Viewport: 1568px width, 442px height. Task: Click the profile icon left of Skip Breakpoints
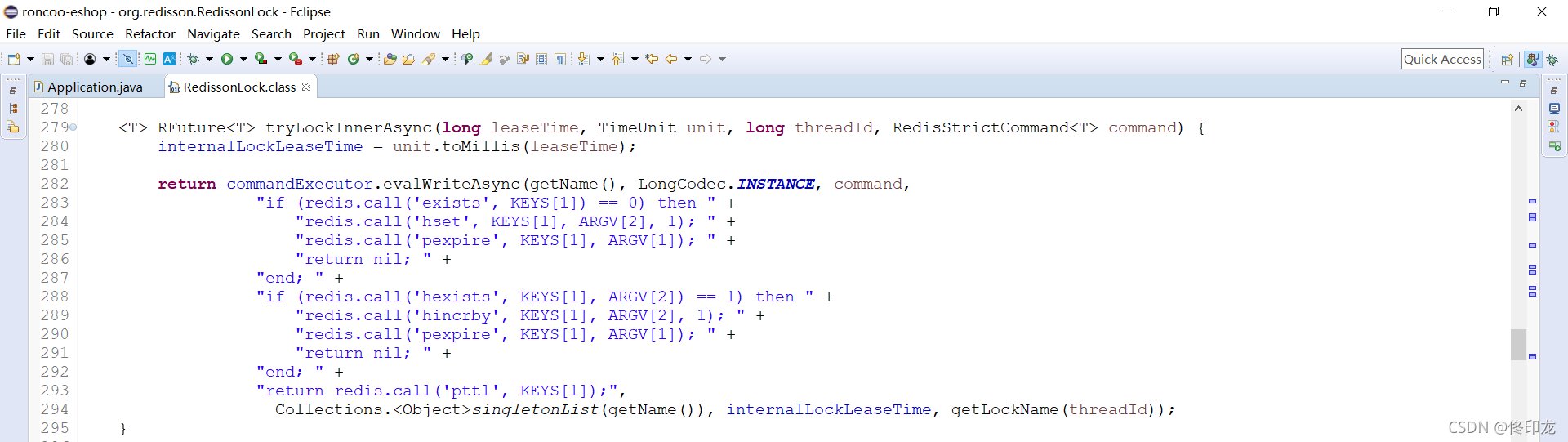point(90,59)
